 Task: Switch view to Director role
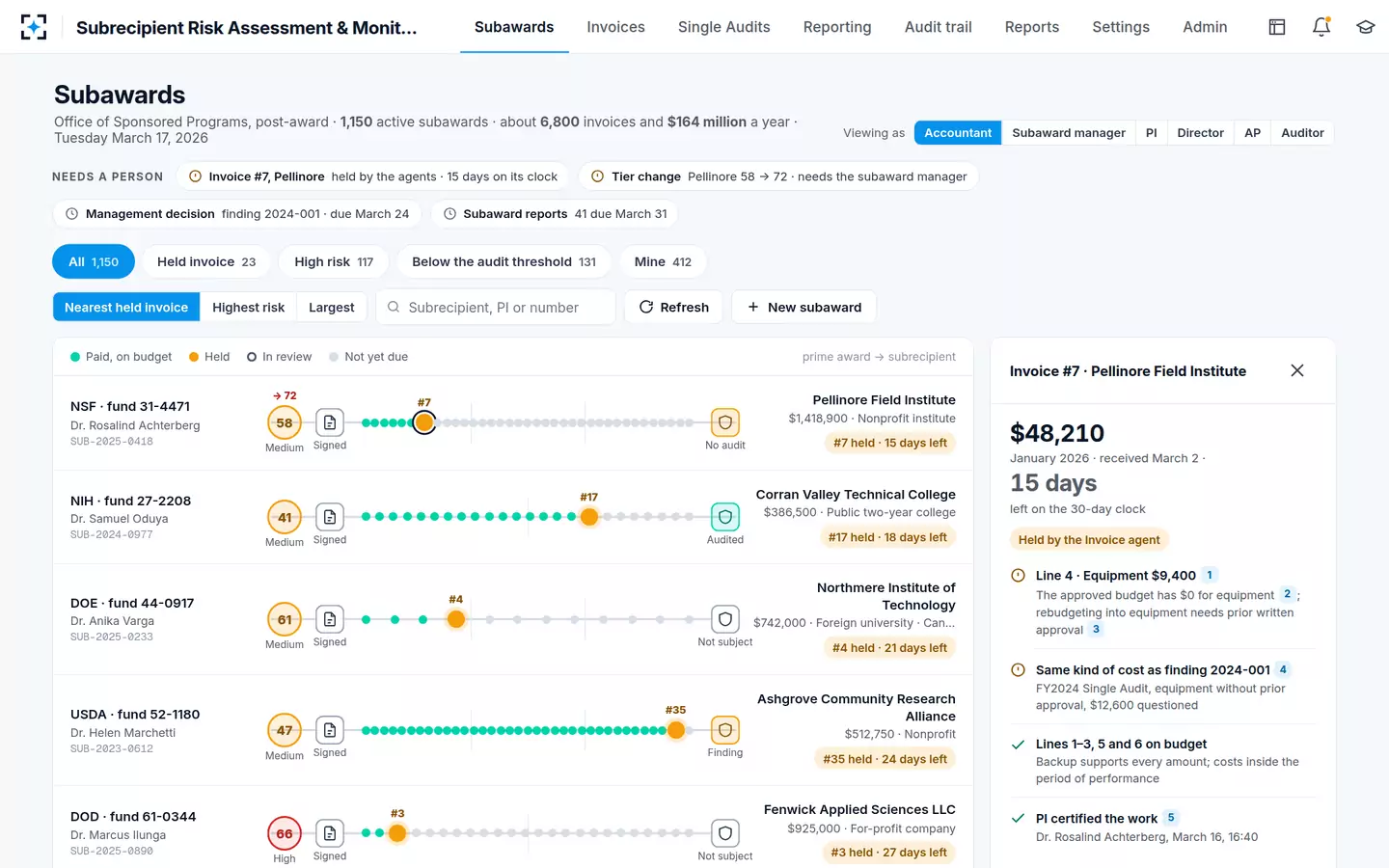click(x=1201, y=133)
